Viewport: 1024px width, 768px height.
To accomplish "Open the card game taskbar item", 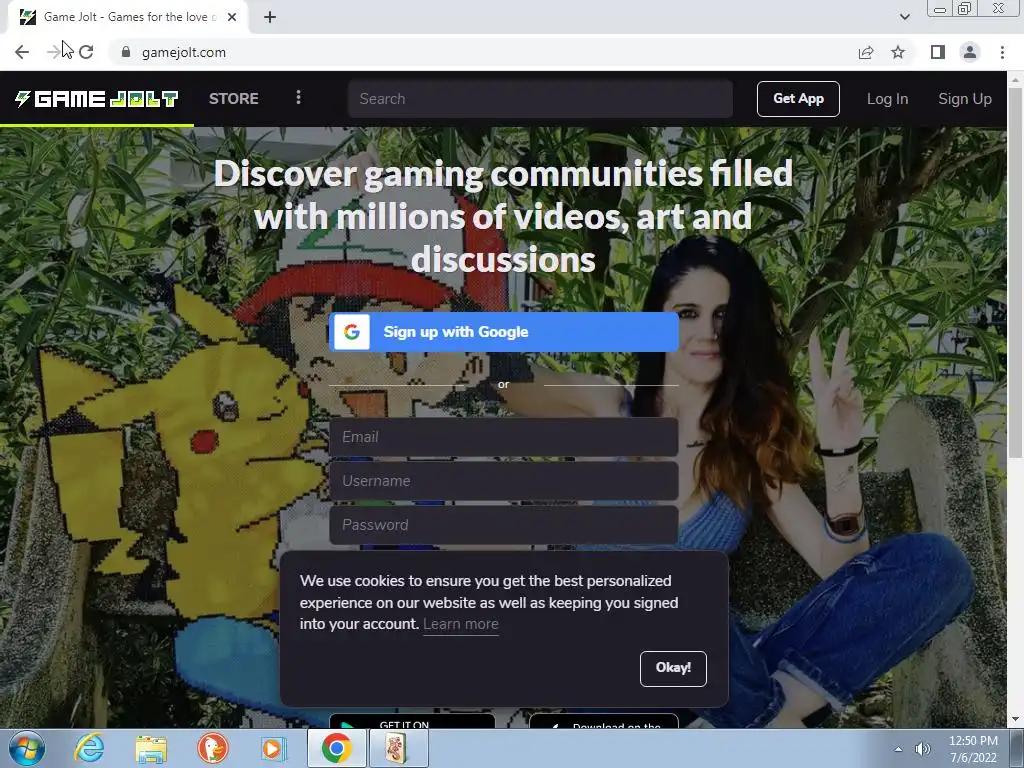I will pyautogui.click(x=398, y=748).
